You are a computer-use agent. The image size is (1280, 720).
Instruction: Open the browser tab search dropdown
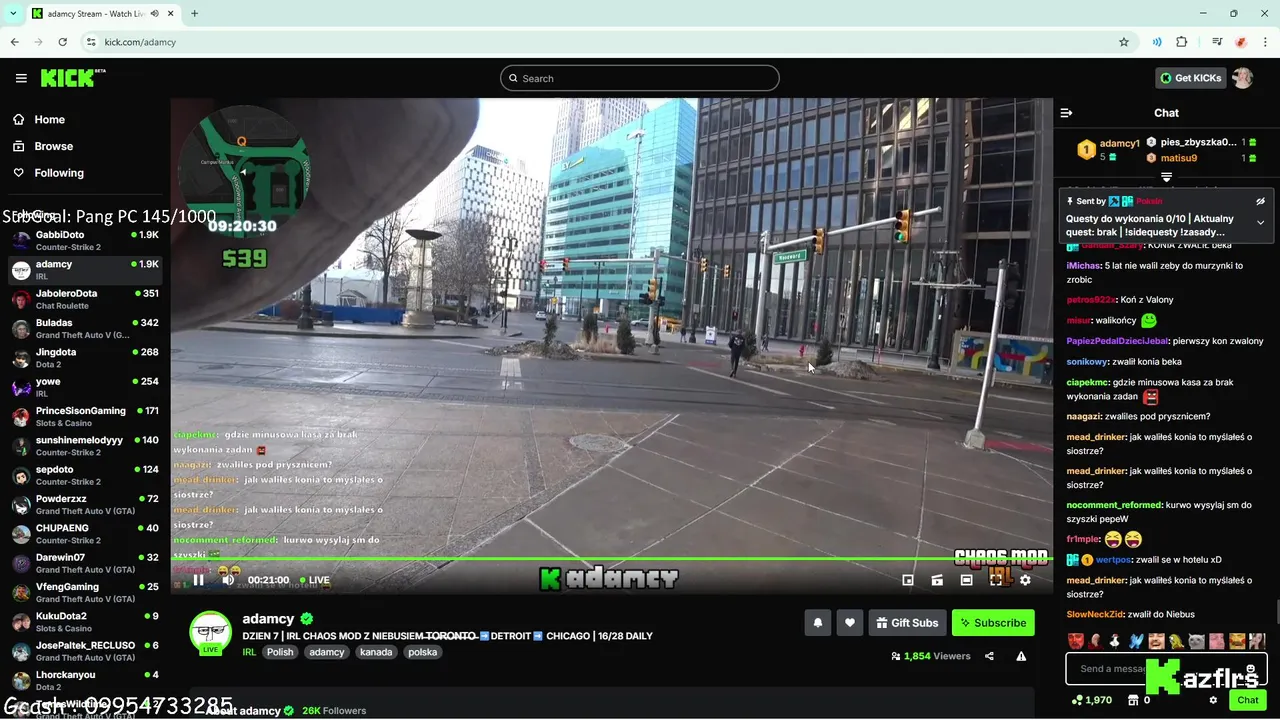point(13,13)
